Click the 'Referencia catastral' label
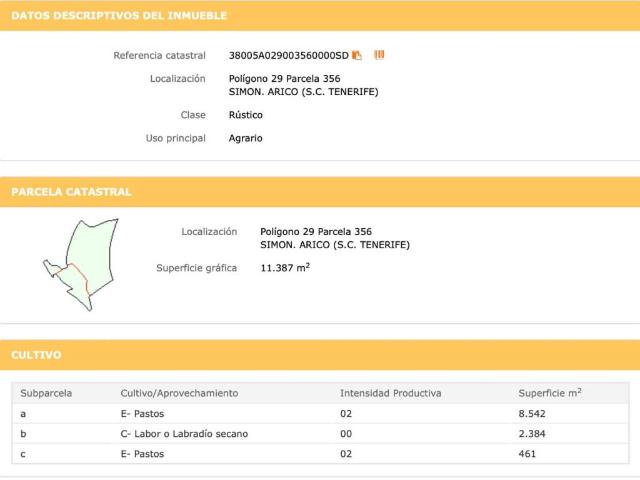 click(159, 56)
